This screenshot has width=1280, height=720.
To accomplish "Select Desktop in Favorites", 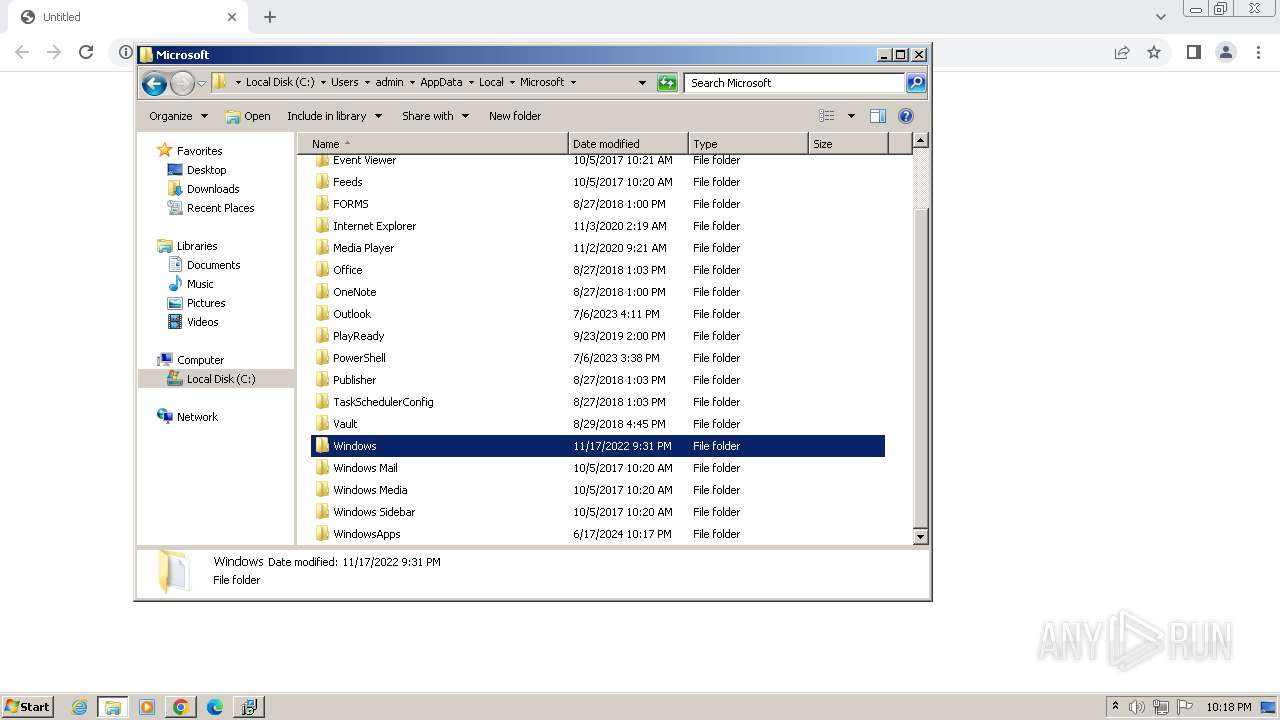I will (206, 170).
